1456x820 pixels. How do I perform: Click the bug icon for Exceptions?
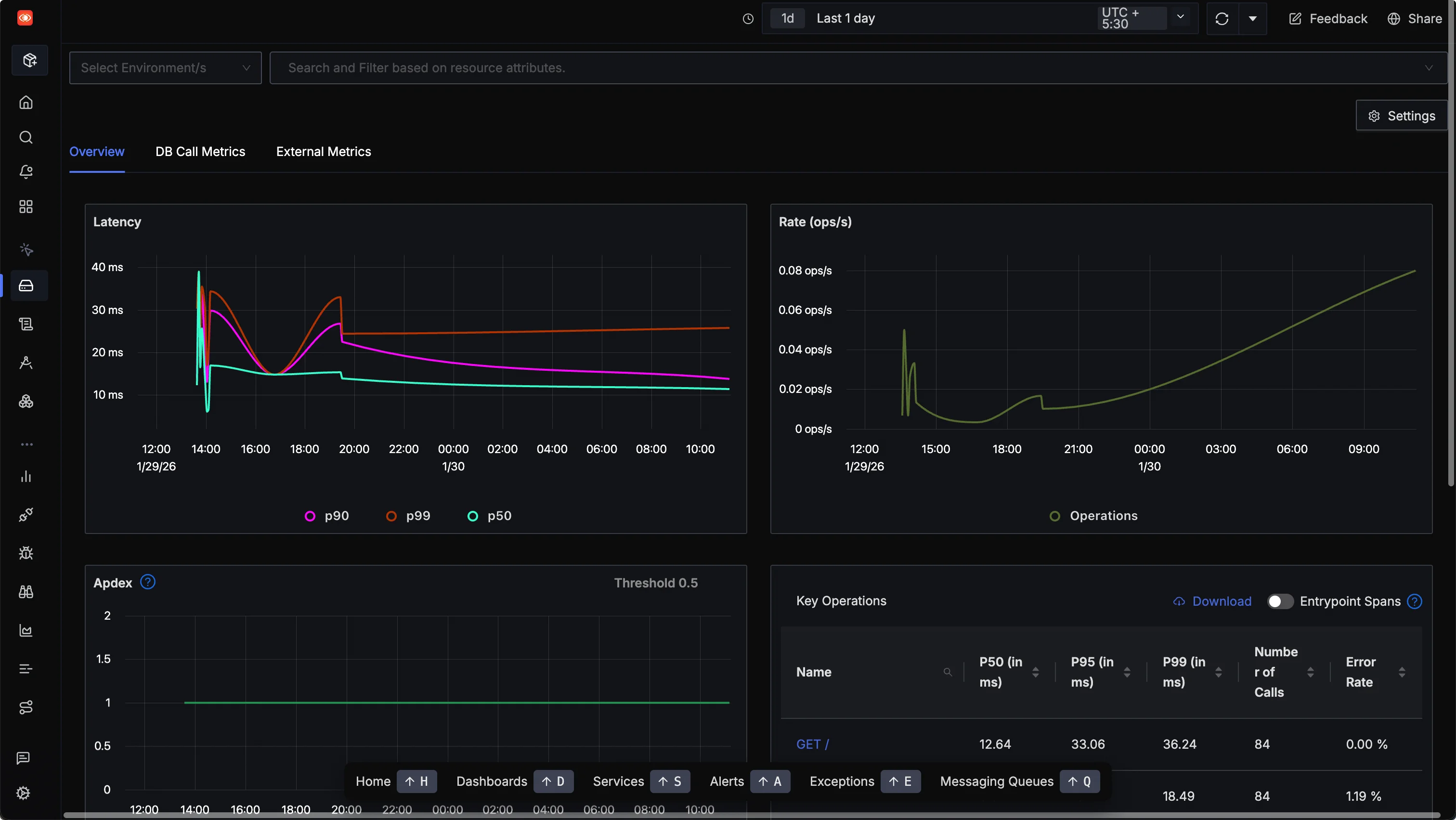[x=26, y=553]
